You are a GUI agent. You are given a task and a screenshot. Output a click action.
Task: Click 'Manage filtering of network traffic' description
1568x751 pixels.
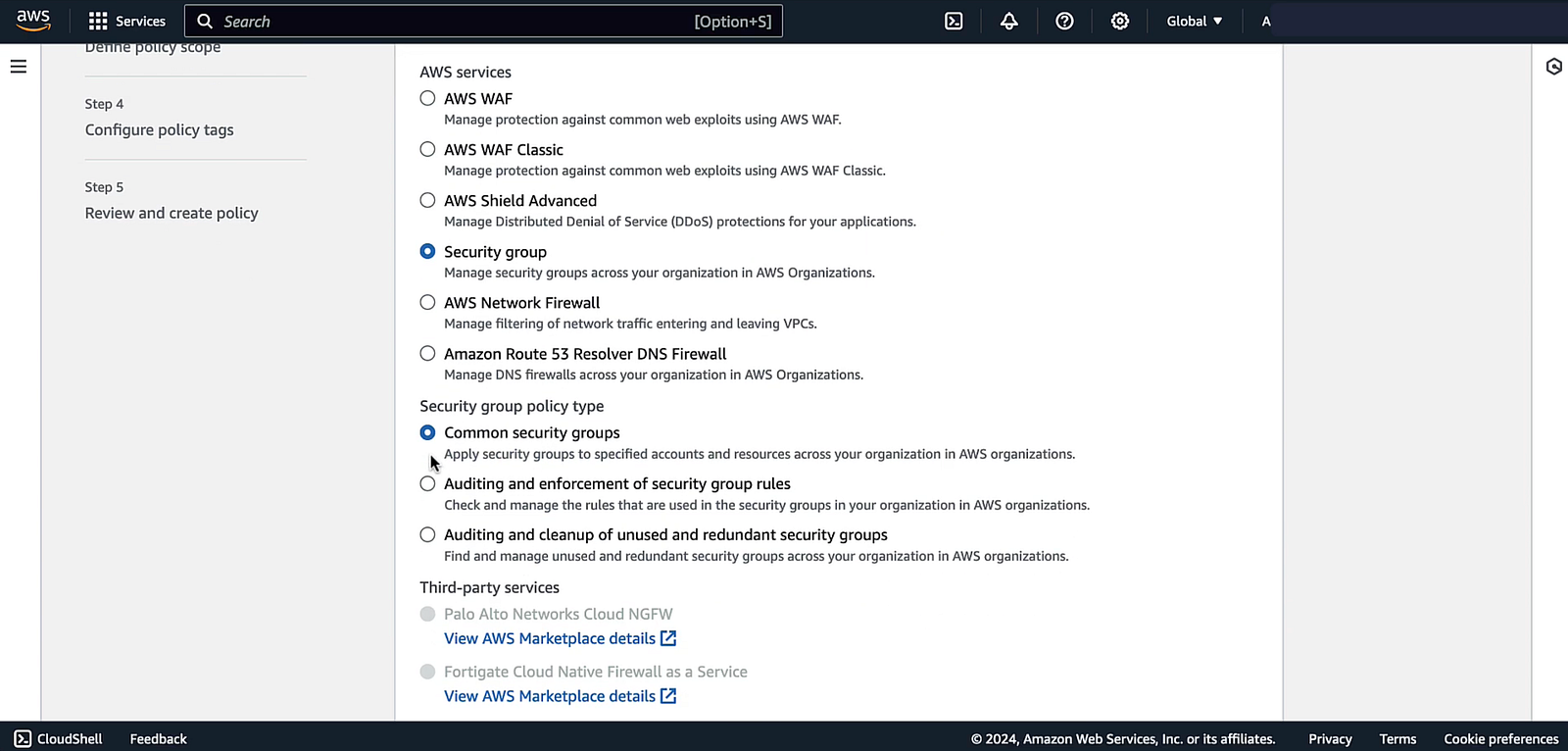point(630,324)
